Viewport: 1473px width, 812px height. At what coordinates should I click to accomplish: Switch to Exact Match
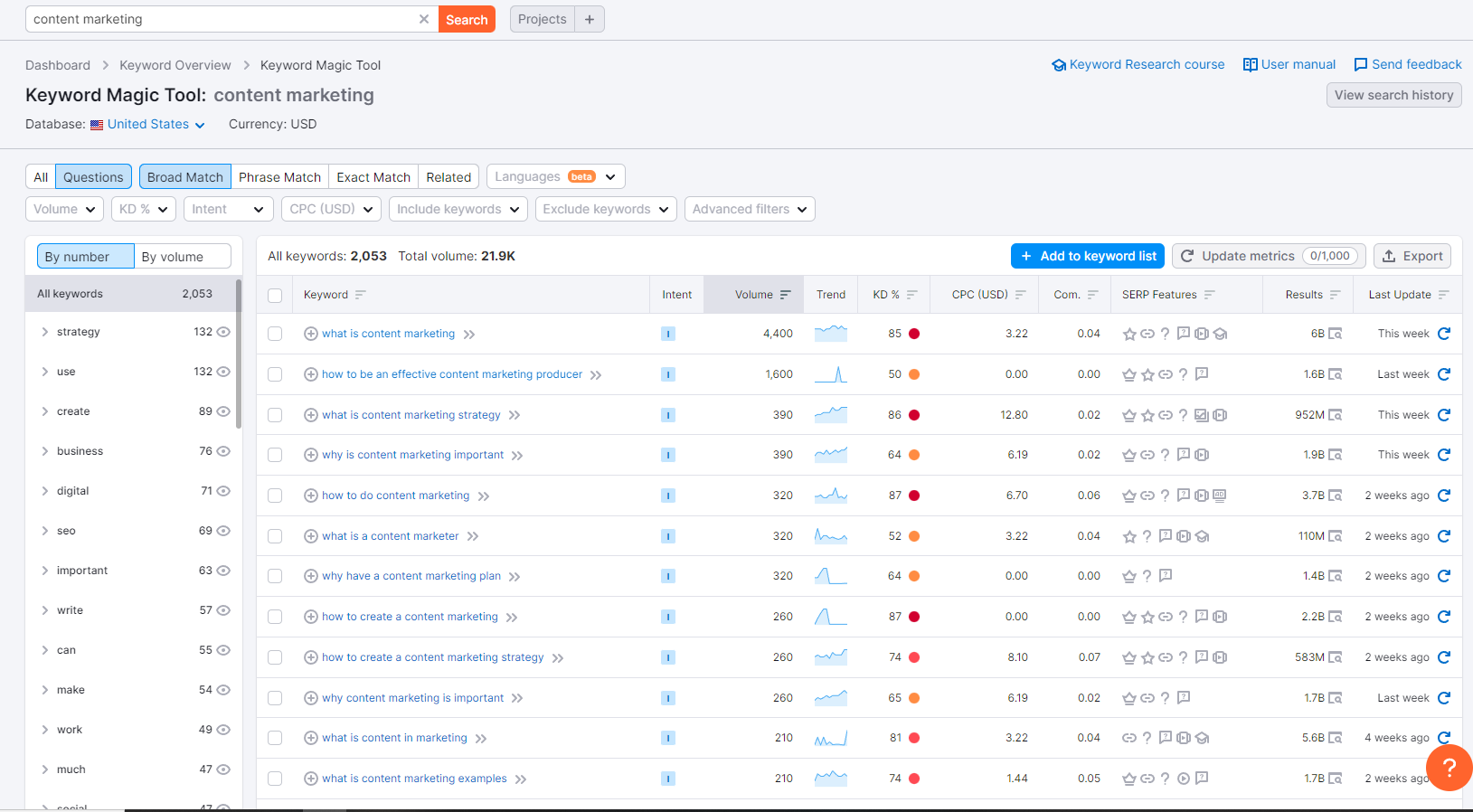(x=373, y=176)
